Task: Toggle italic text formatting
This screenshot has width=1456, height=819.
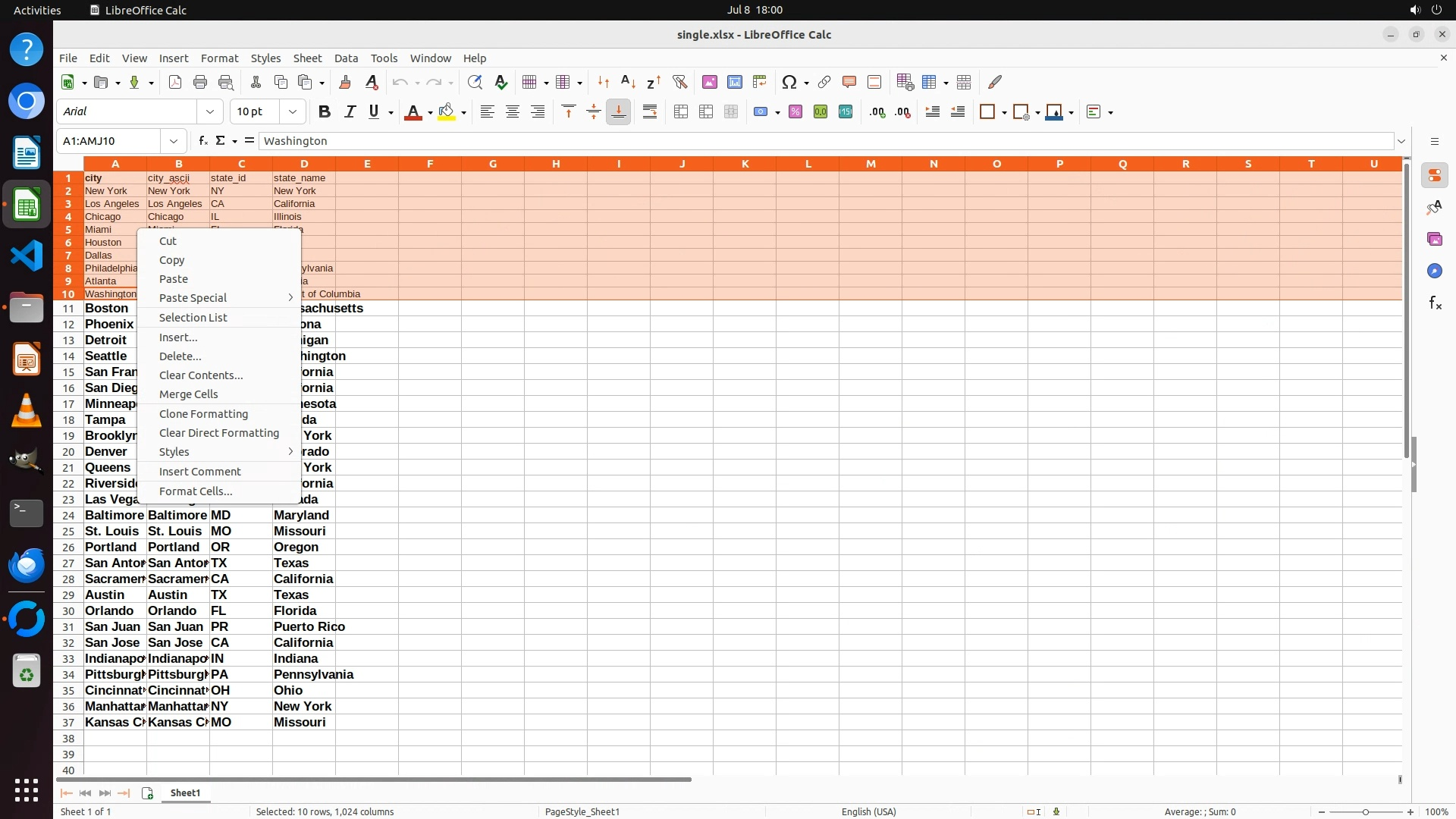Action: tap(350, 112)
